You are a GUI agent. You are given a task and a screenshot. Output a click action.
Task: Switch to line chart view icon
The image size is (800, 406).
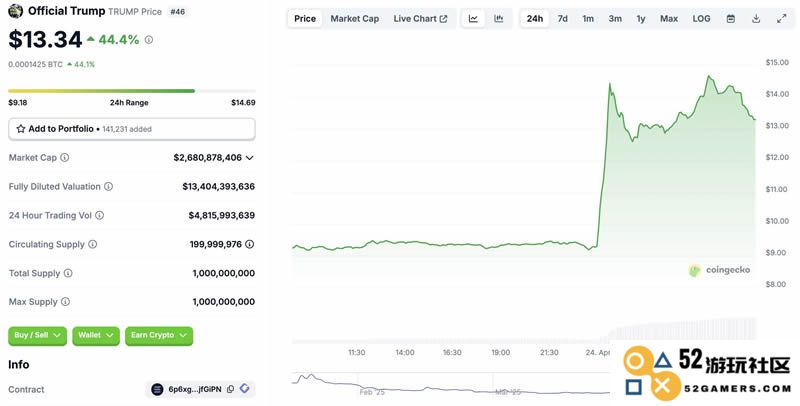coord(473,19)
